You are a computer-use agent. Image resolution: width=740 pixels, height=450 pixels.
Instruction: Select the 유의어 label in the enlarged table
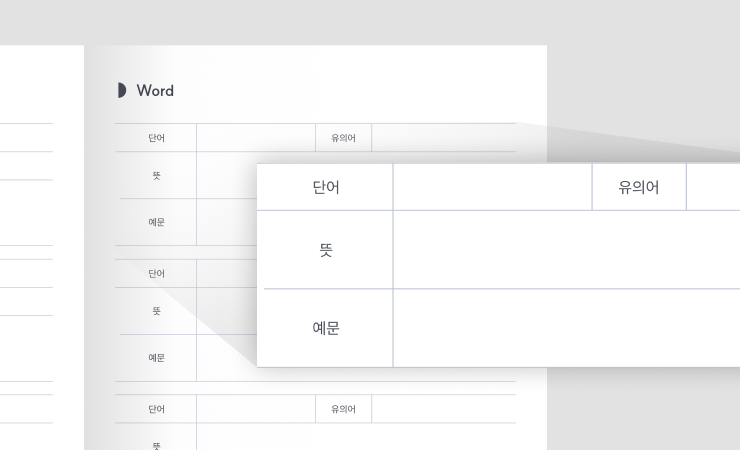pyautogui.click(x=639, y=187)
